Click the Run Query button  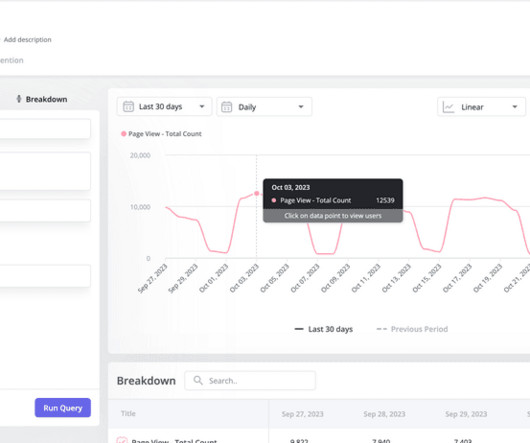click(63, 408)
